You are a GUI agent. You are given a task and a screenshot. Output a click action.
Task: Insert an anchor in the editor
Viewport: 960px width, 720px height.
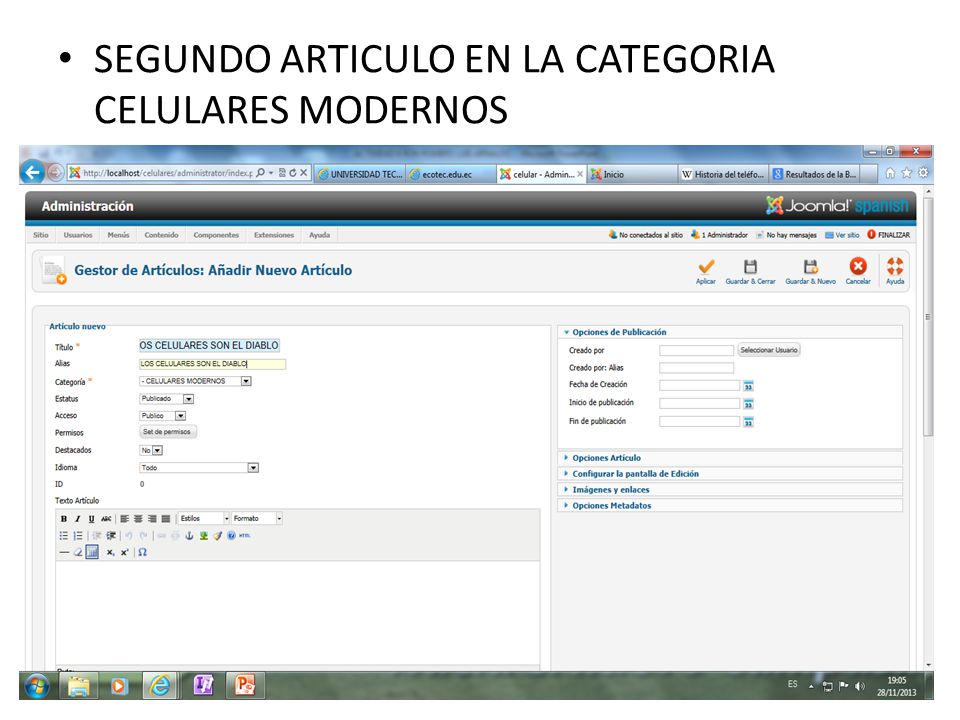pyautogui.click(x=189, y=536)
